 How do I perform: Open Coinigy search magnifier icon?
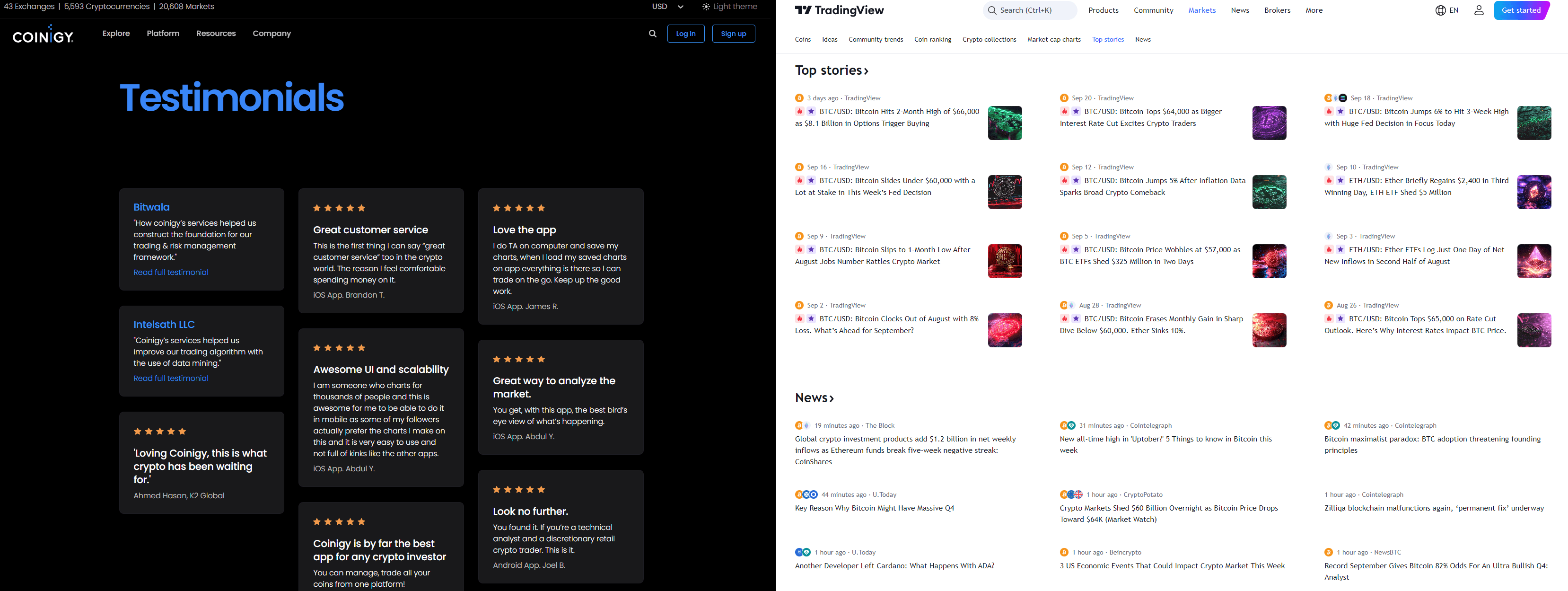coord(653,34)
